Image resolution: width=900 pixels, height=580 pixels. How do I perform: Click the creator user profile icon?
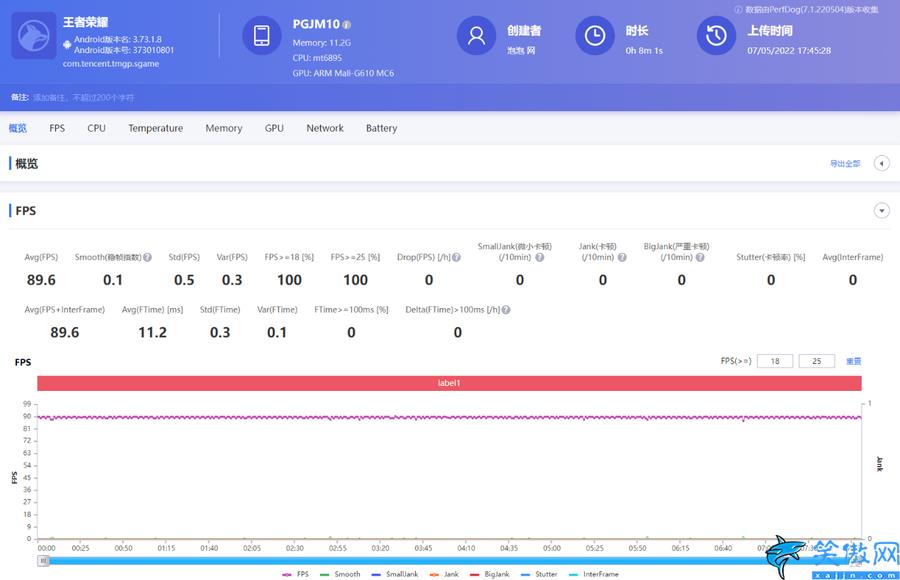pyautogui.click(x=476, y=36)
